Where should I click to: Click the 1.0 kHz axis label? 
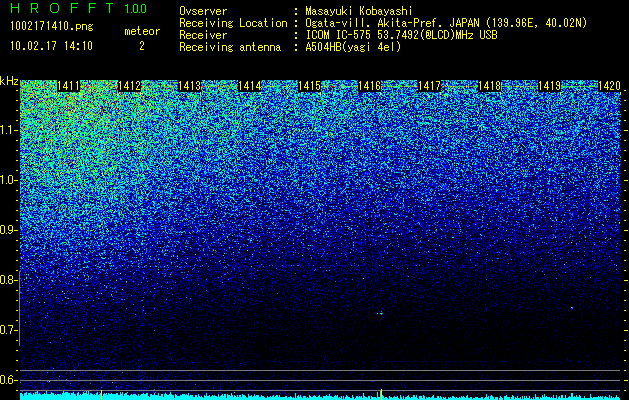click(8, 181)
